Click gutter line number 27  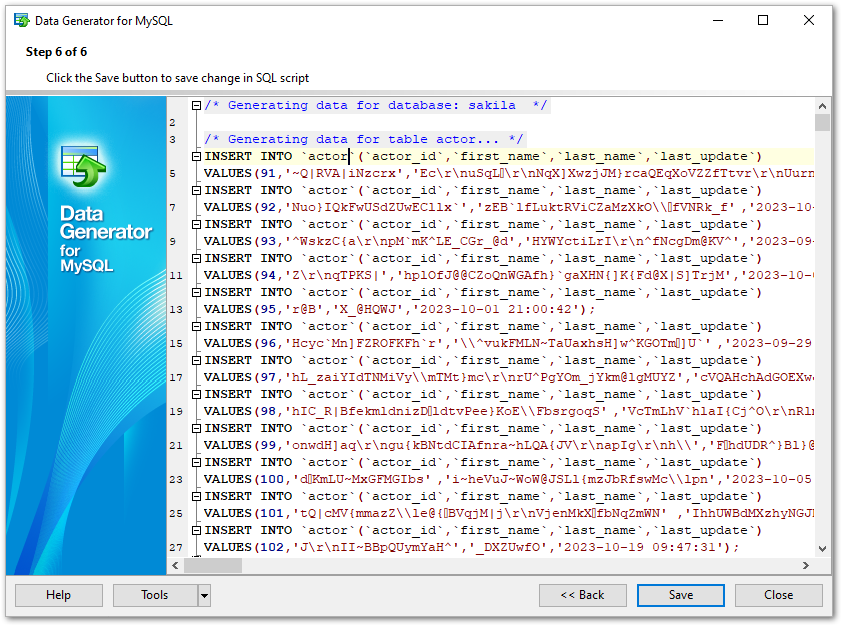(176, 548)
